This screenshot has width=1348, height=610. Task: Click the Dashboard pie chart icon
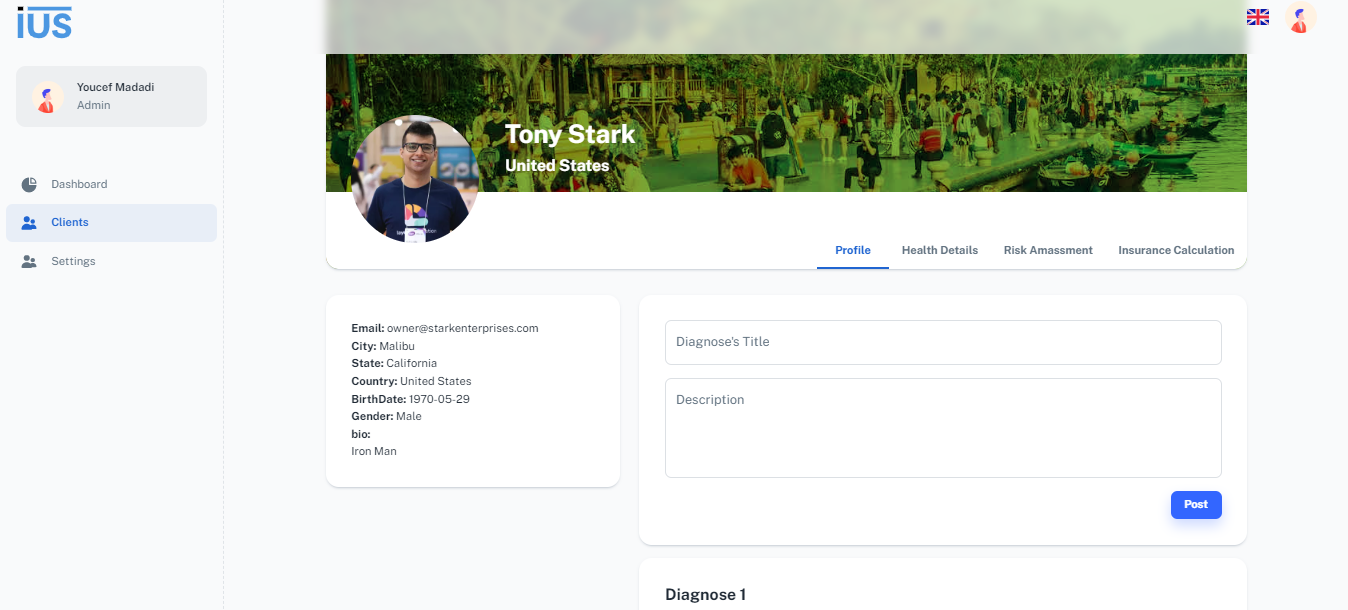(x=29, y=184)
